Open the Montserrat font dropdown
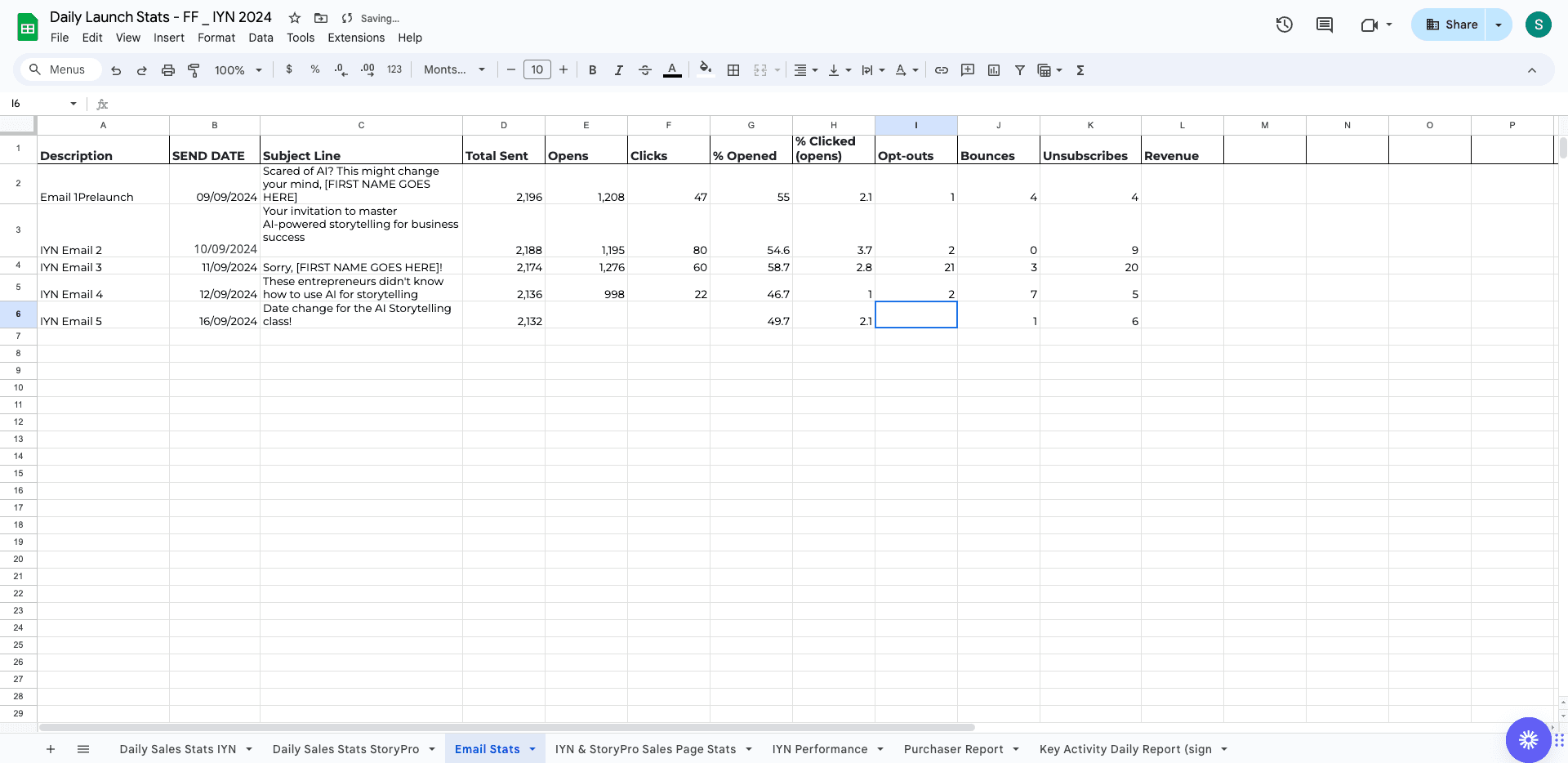The width and height of the screenshot is (1568, 763). [454, 70]
